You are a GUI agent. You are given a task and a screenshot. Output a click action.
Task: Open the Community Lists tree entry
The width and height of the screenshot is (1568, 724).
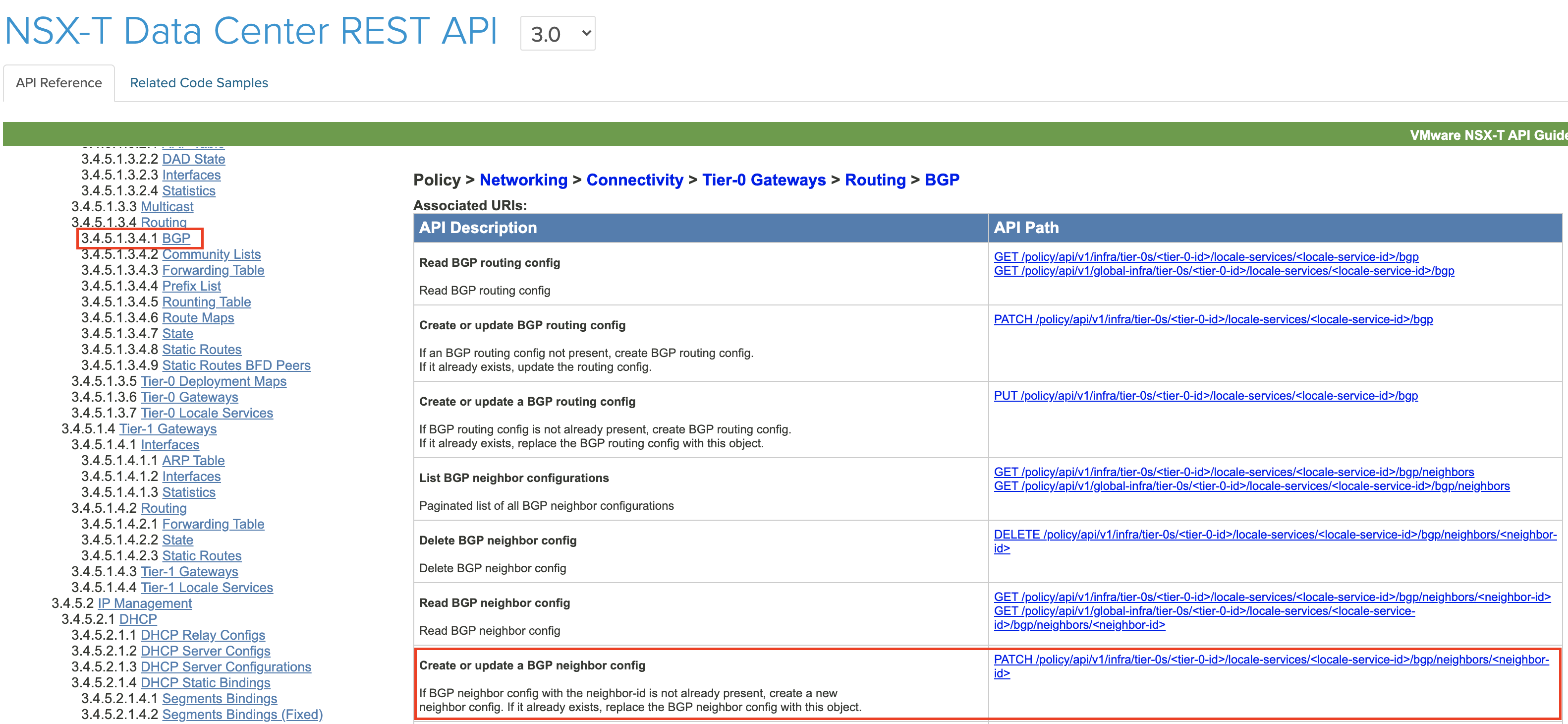click(211, 254)
